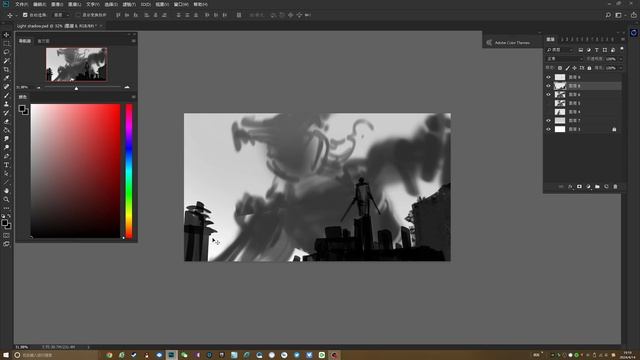
Task: Open the Layers panel flyout menu
Action: pyautogui.click(x=622, y=39)
